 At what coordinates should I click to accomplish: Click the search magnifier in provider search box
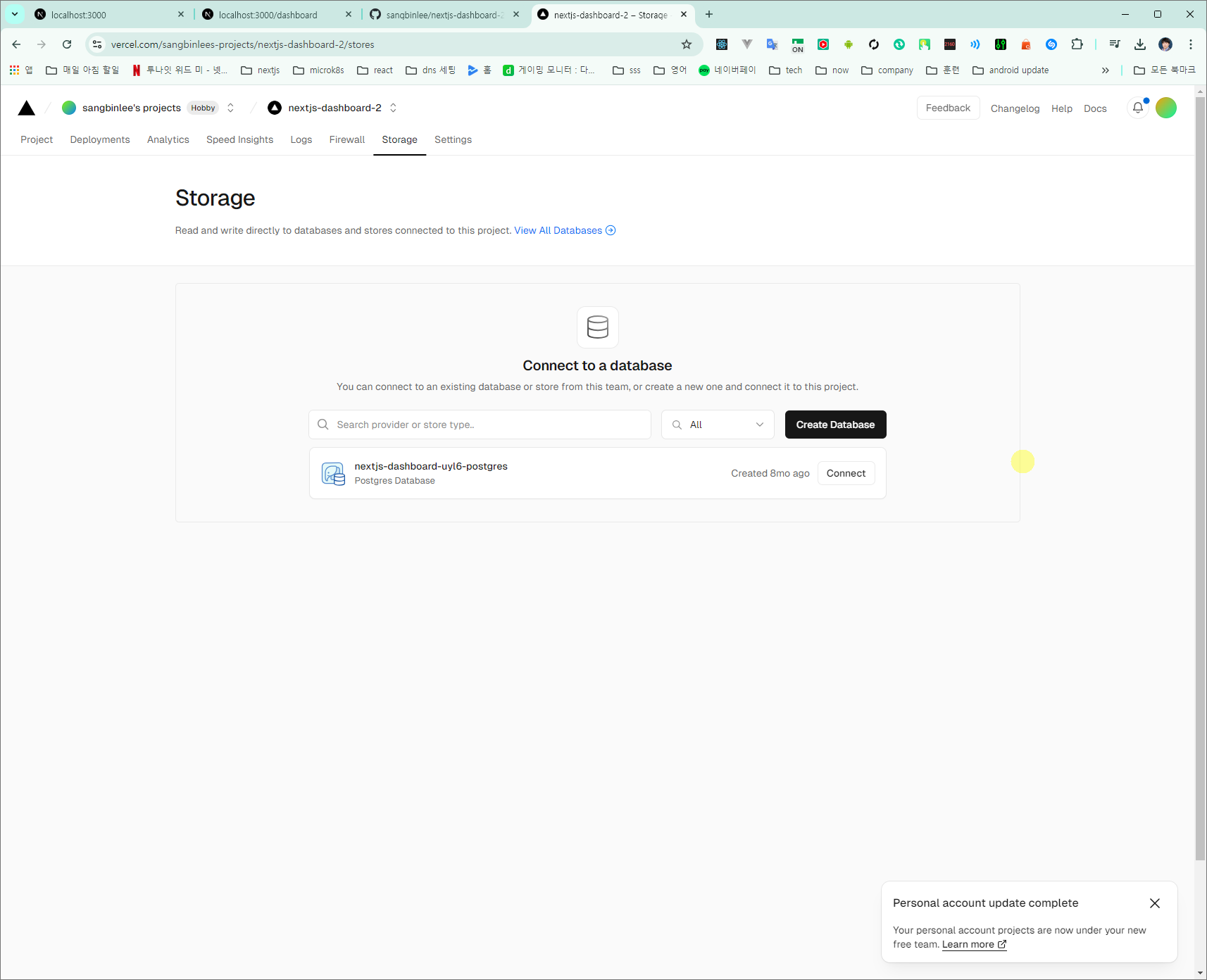[x=323, y=425]
